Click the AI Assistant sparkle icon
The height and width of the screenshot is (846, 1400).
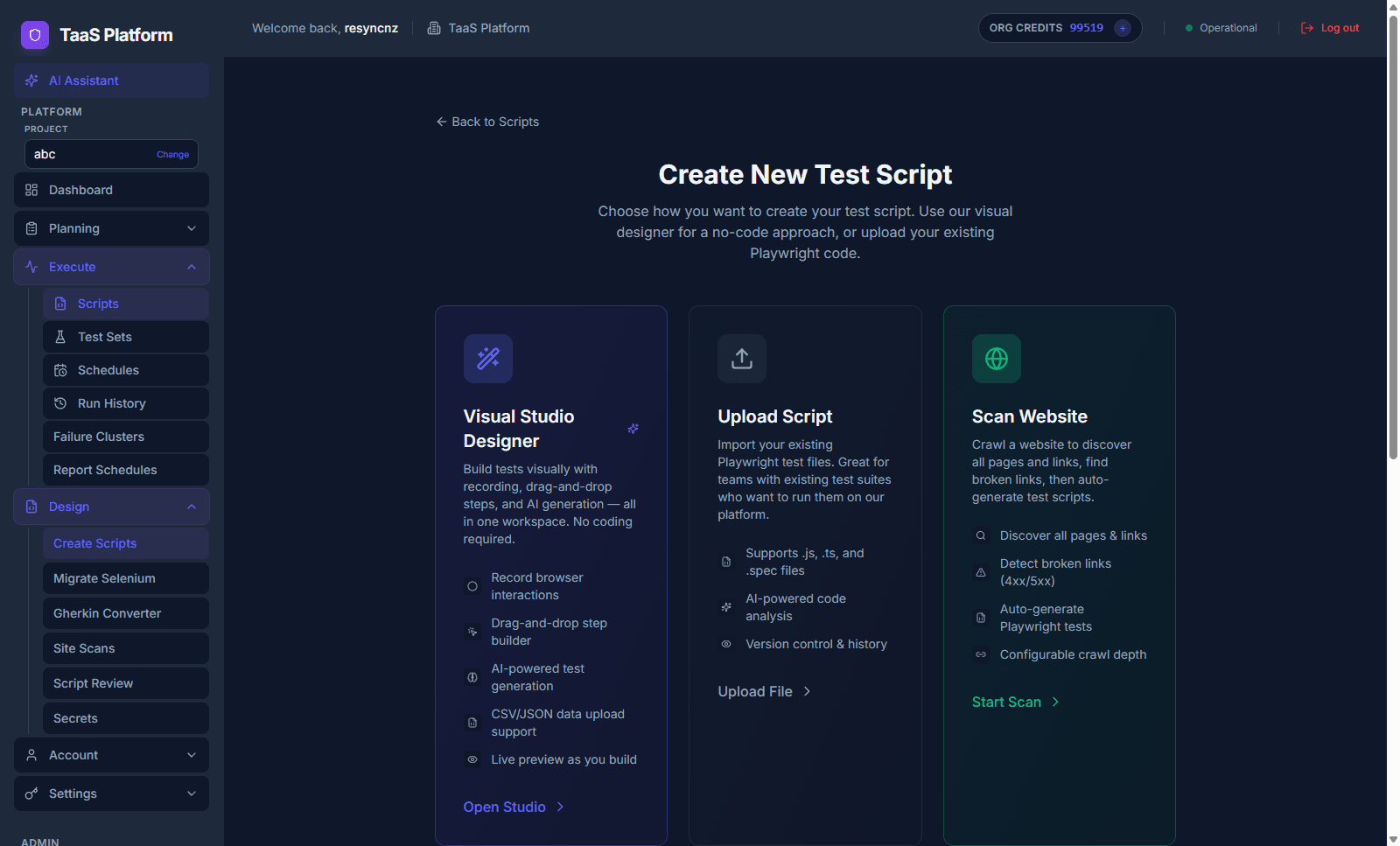pos(31,80)
